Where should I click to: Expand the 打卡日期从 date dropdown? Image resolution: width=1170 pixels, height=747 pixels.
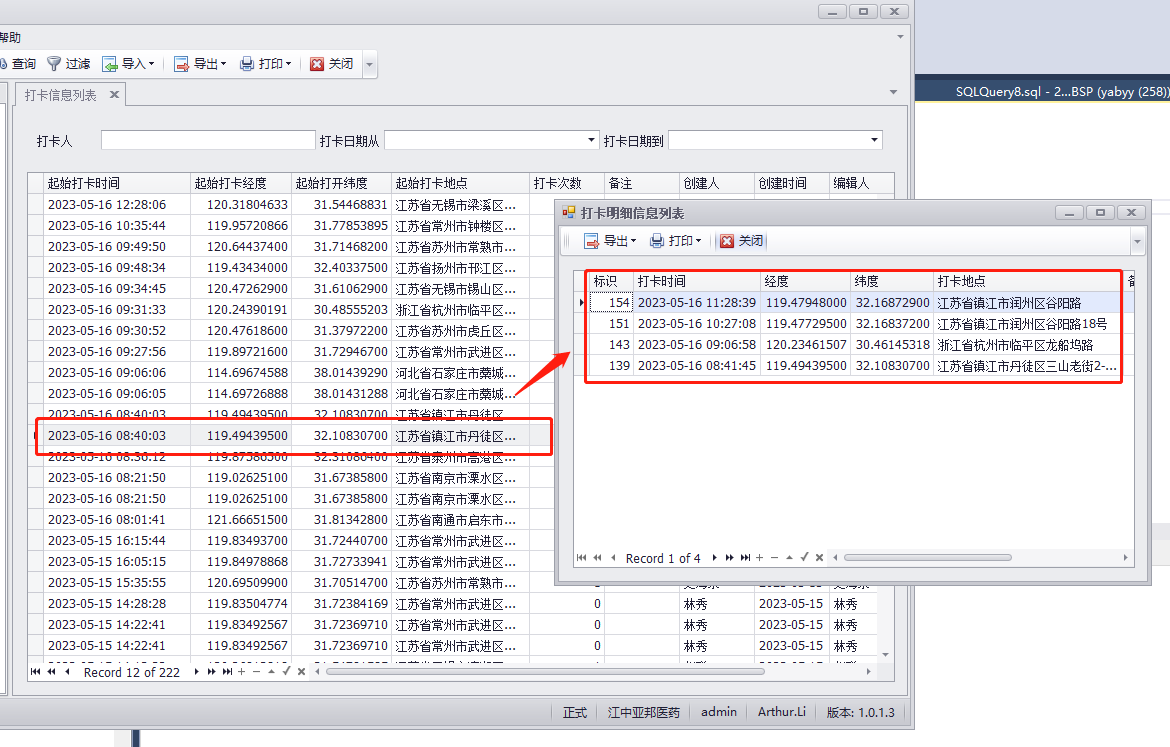592,141
